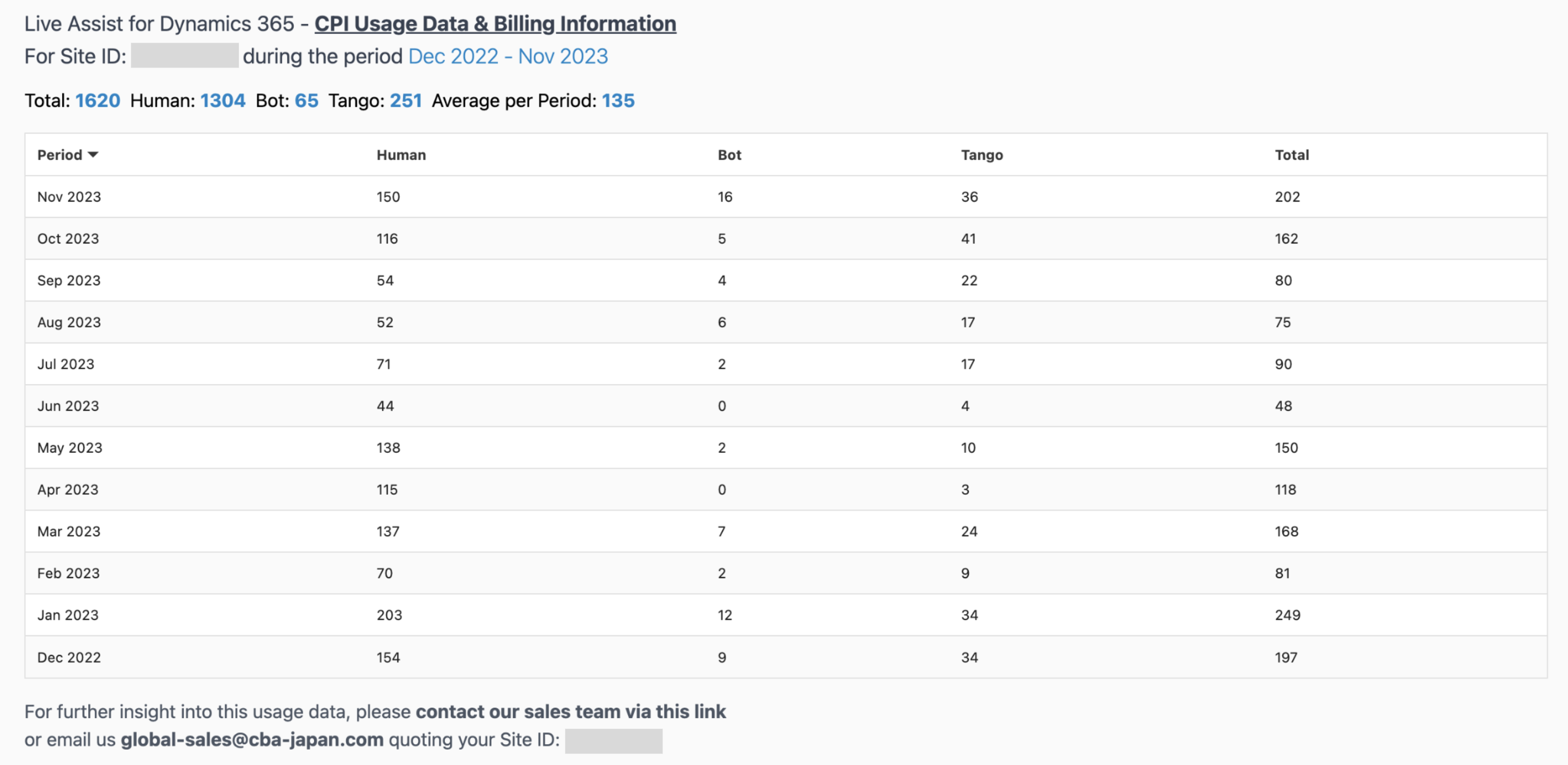Click the Tango column header
Image resolution: width=1568 pixels, height=765 pixels.
[x=981, y=154]
